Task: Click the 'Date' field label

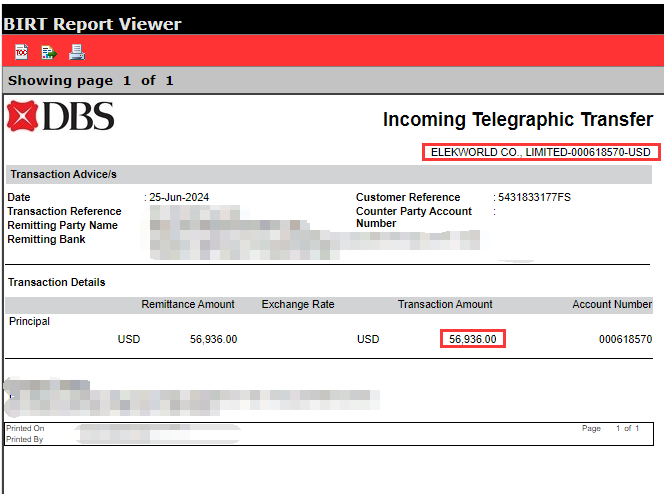Action: tap(19, 197)
